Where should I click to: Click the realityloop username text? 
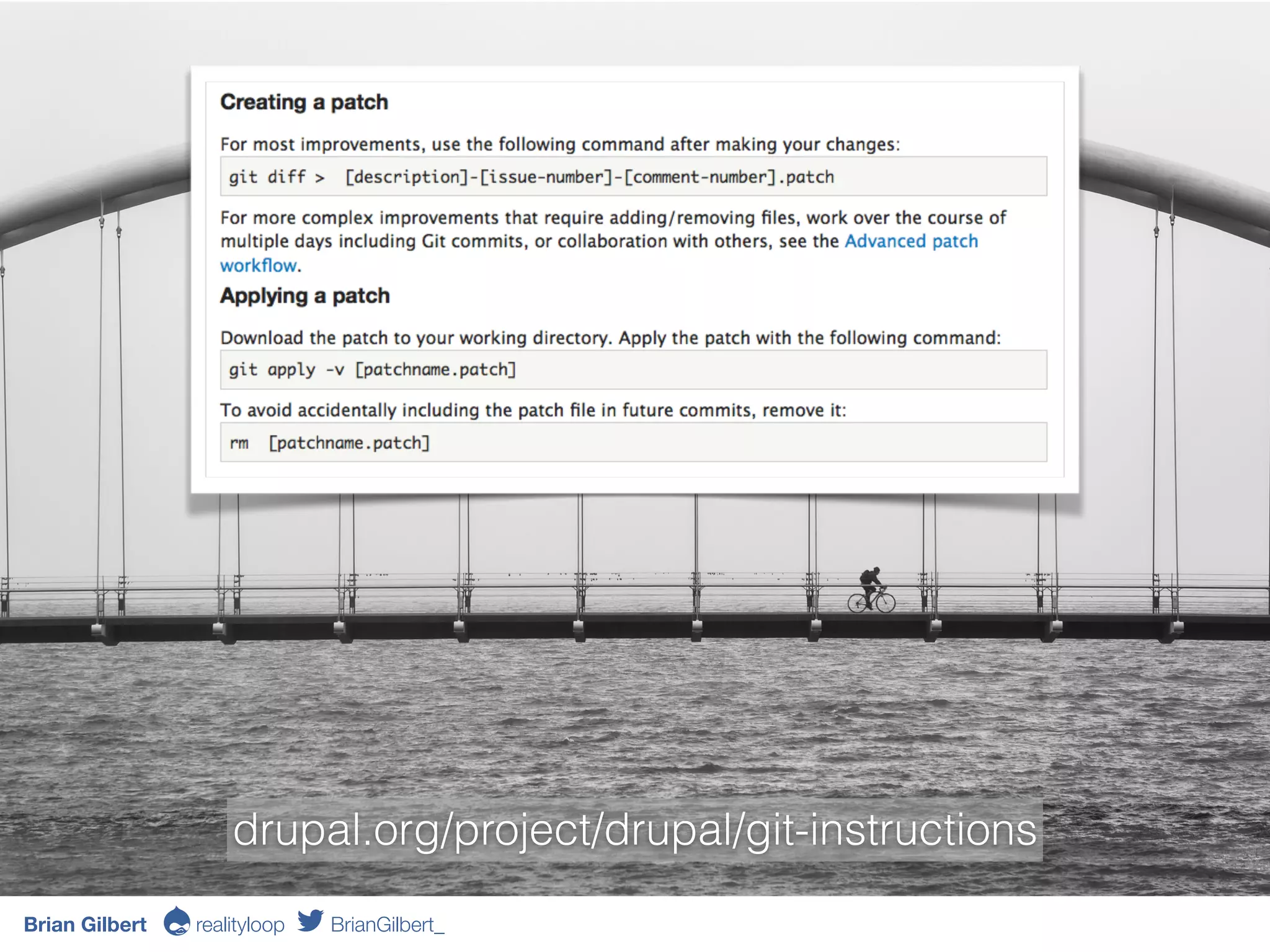point(240,925)
